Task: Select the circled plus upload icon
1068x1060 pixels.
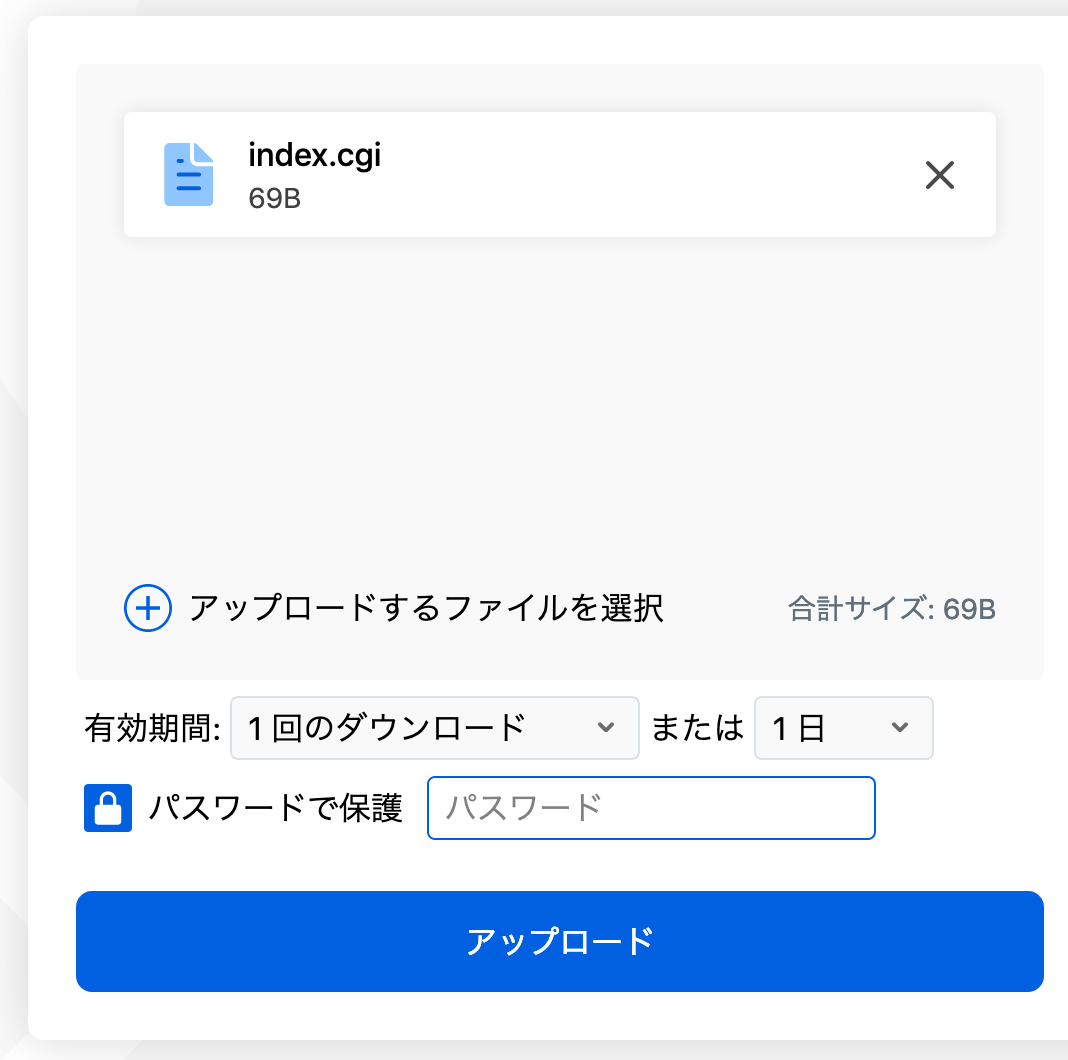Action: click(x=147, y=608)
